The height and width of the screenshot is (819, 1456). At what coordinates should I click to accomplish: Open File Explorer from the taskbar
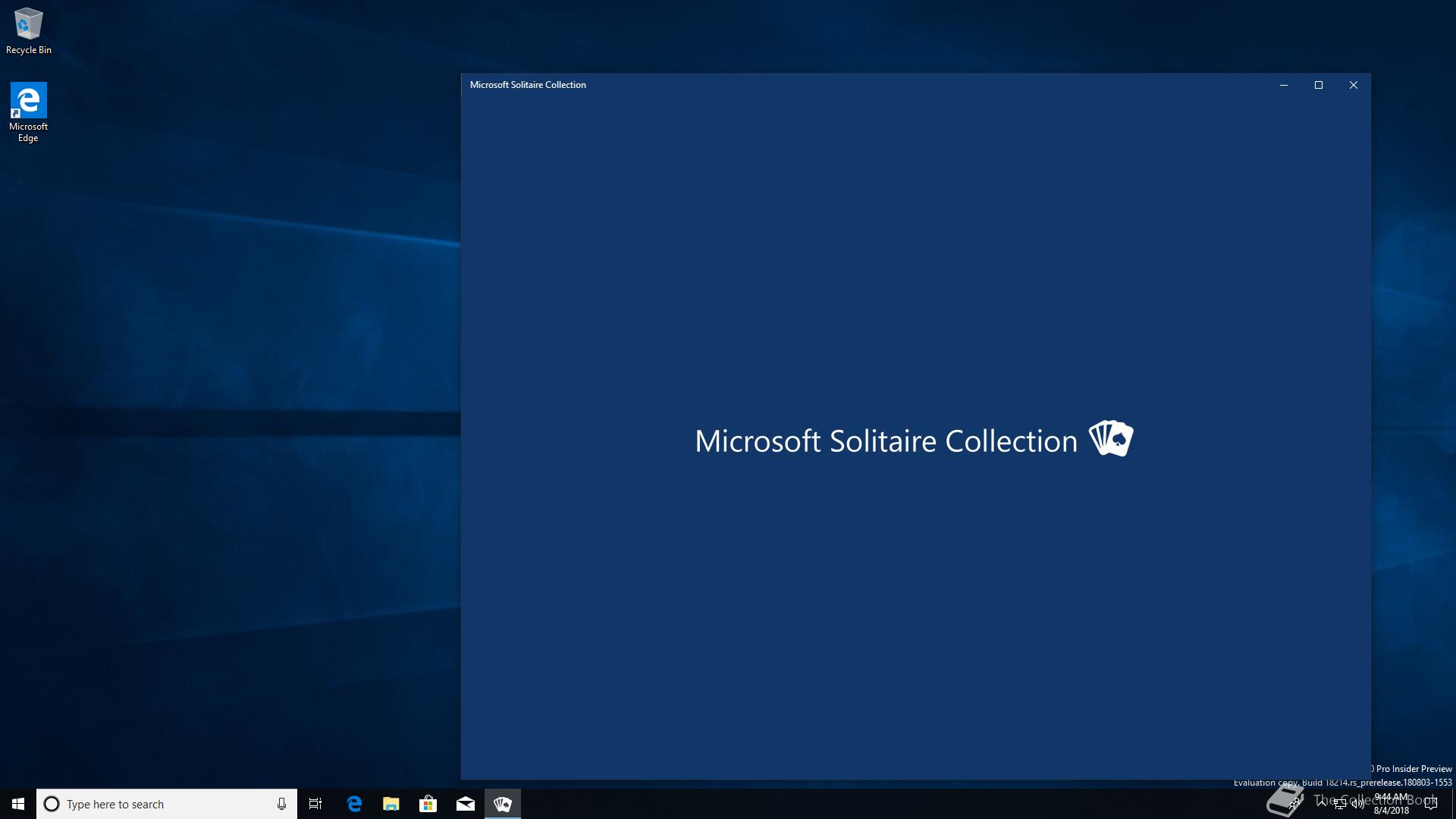(x=391, y=804)
